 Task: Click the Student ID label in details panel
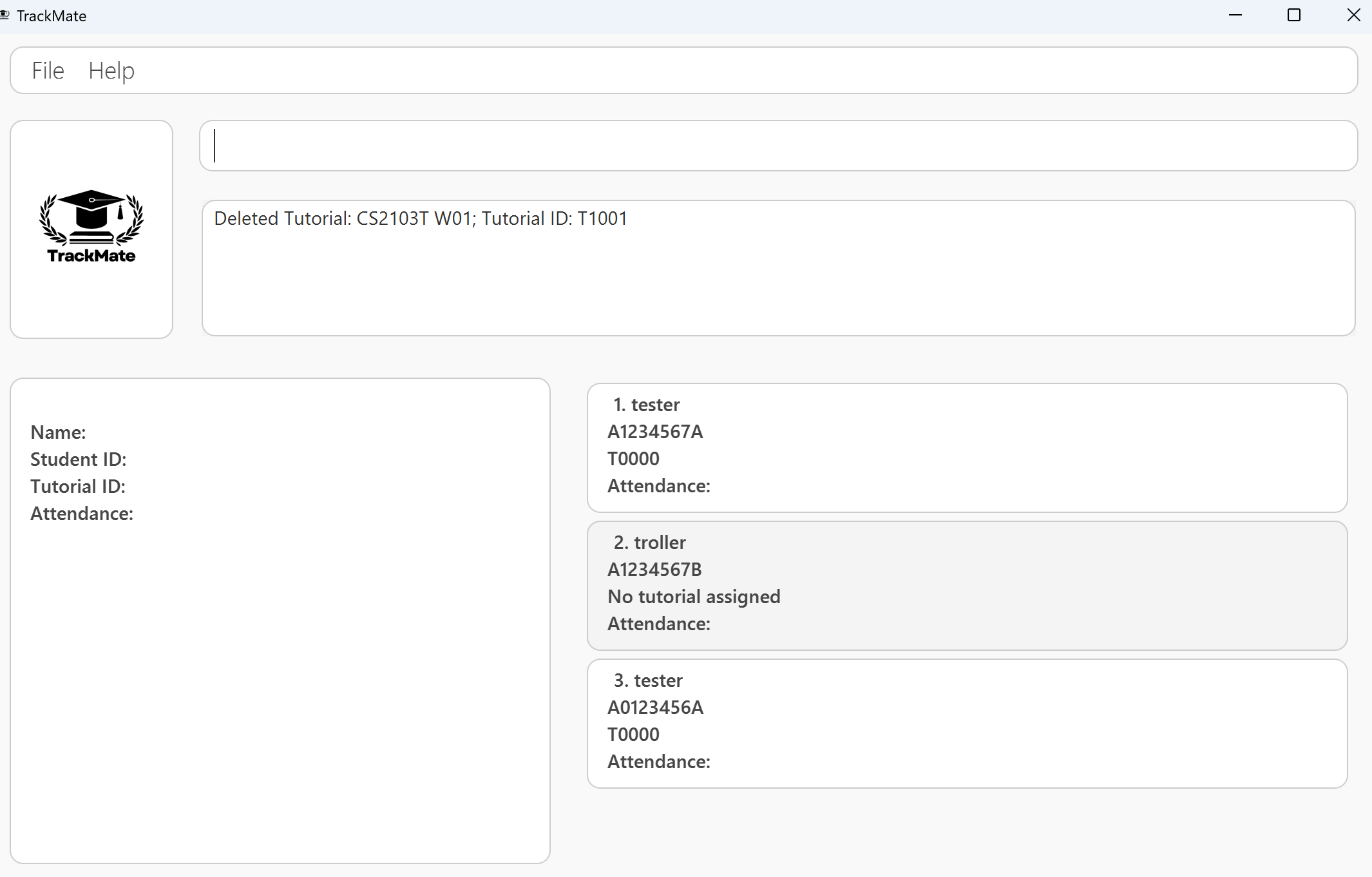(x=78, y=459)
